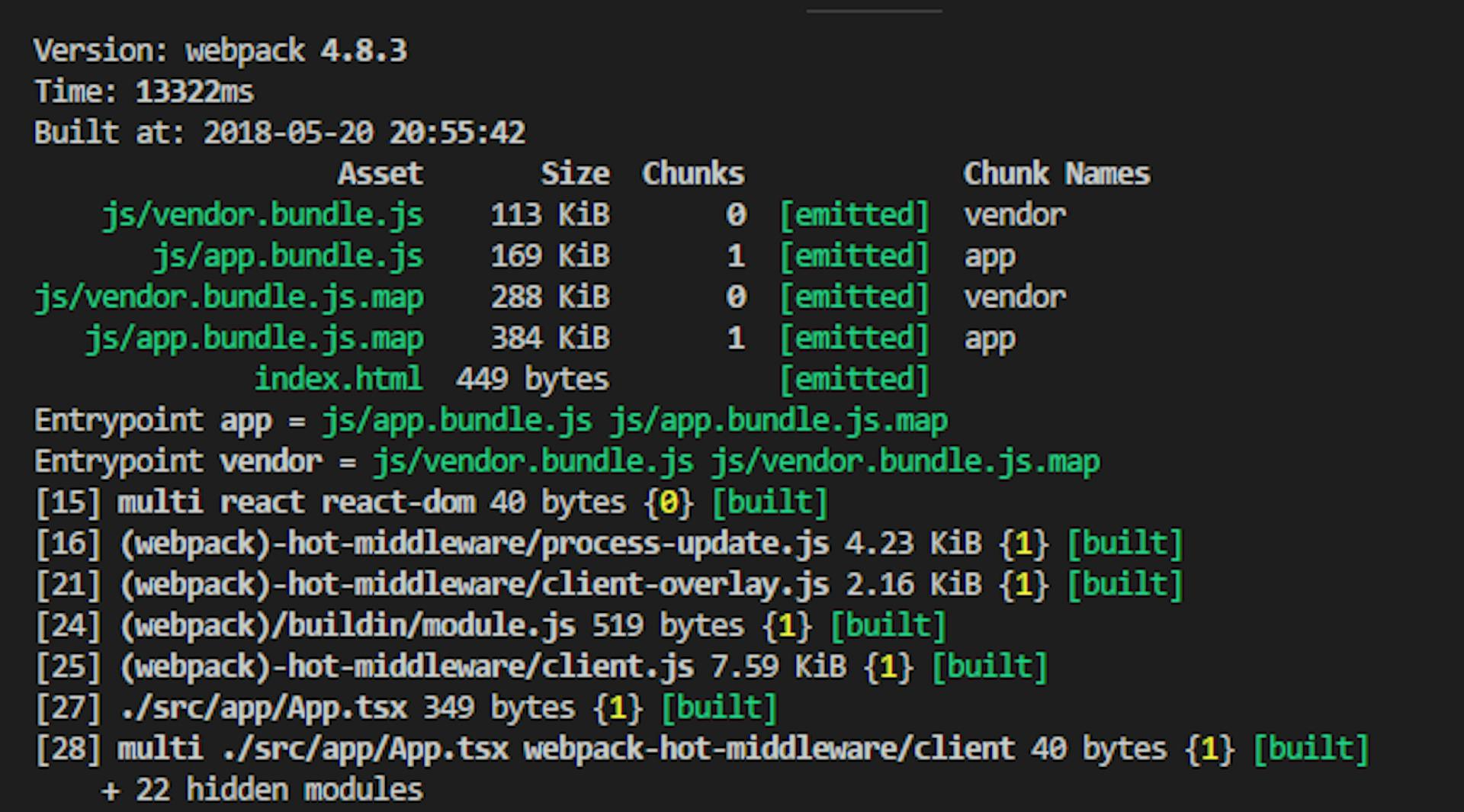Screen dimensions: 1464x812
Task: Click the (webpack)/buildin/module.js path
Action: 347,627
